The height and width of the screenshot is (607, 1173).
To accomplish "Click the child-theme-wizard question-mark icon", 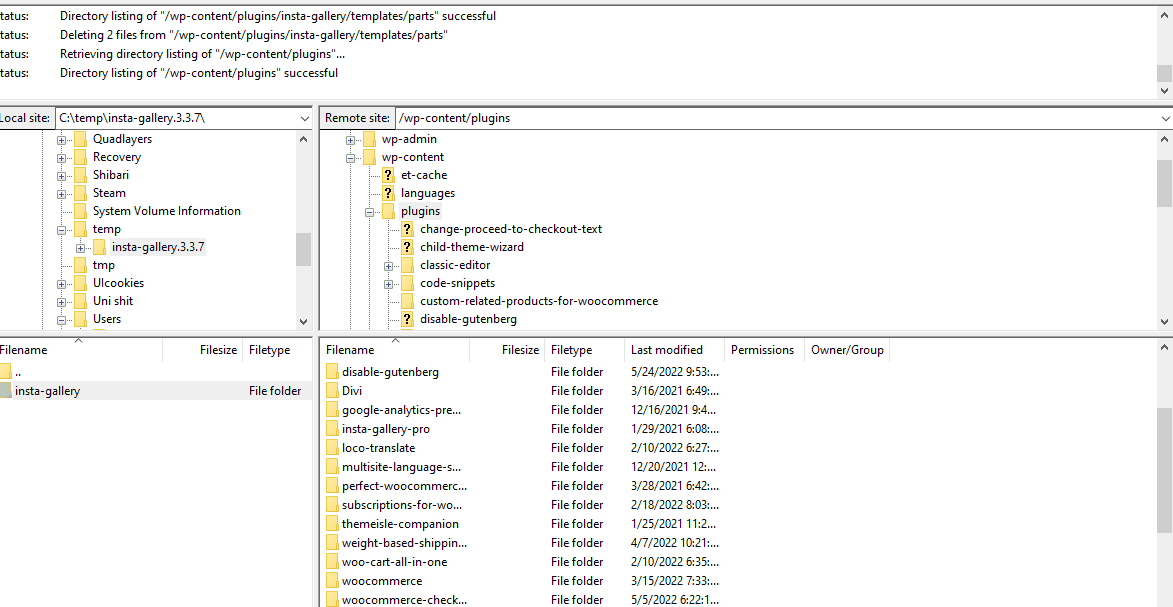I will point(407,247).
